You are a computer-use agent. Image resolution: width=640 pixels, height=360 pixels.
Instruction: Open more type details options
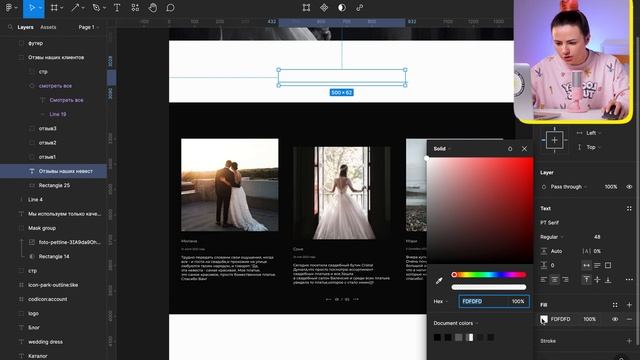tap(629, 280)
